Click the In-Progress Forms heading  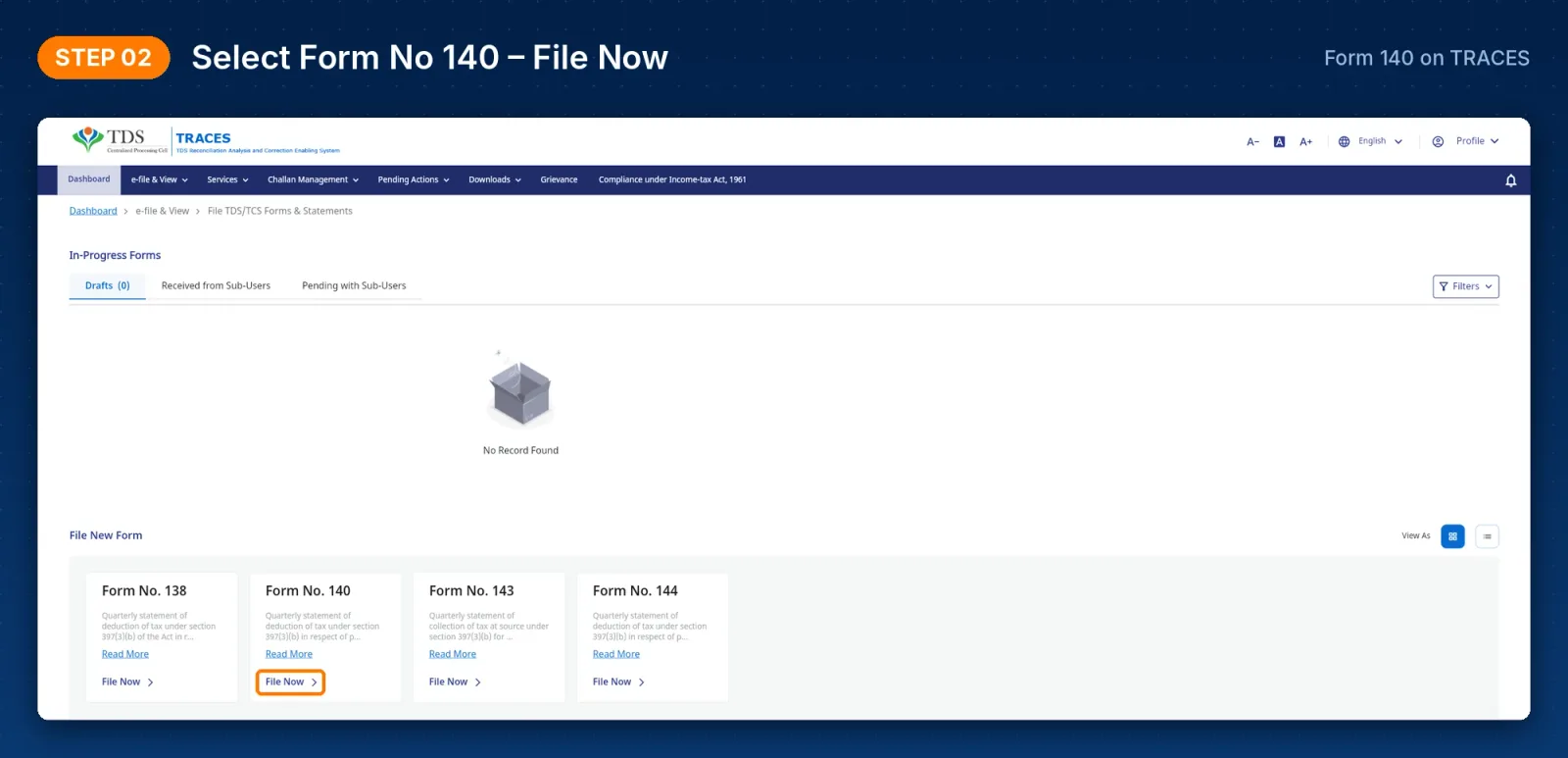(115, 255)
